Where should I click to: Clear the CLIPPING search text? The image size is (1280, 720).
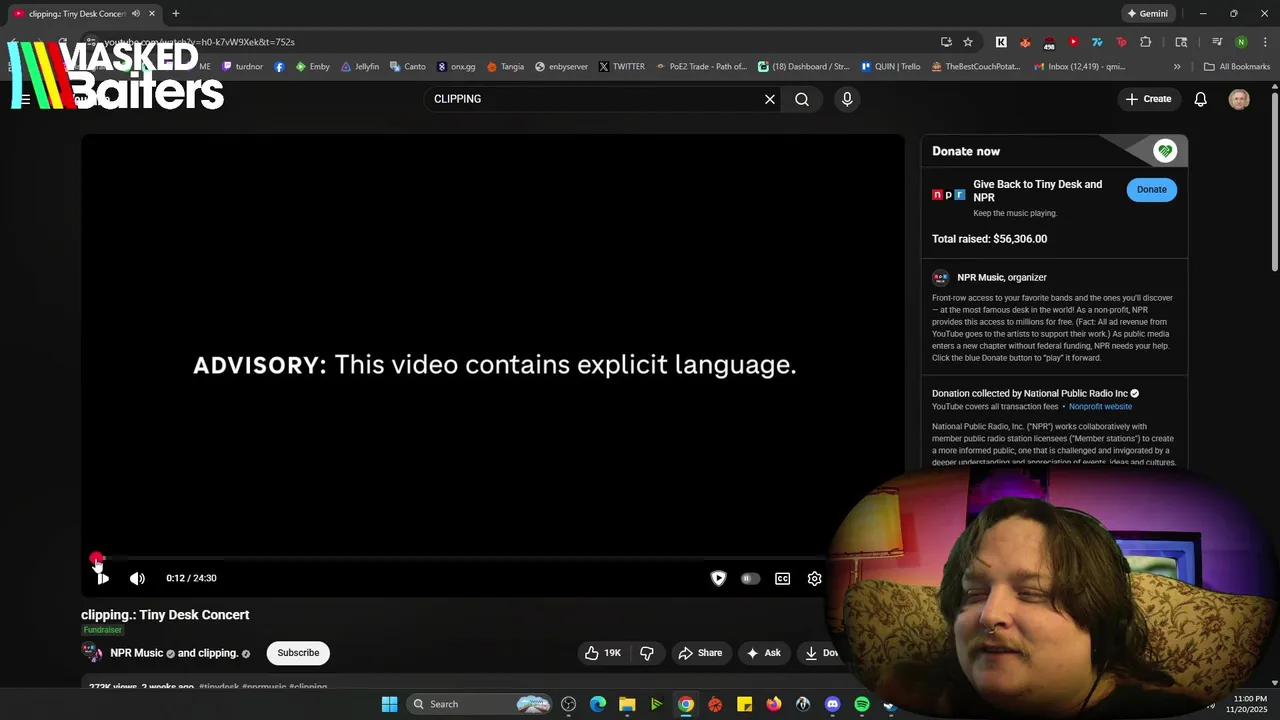pos(770,99)
